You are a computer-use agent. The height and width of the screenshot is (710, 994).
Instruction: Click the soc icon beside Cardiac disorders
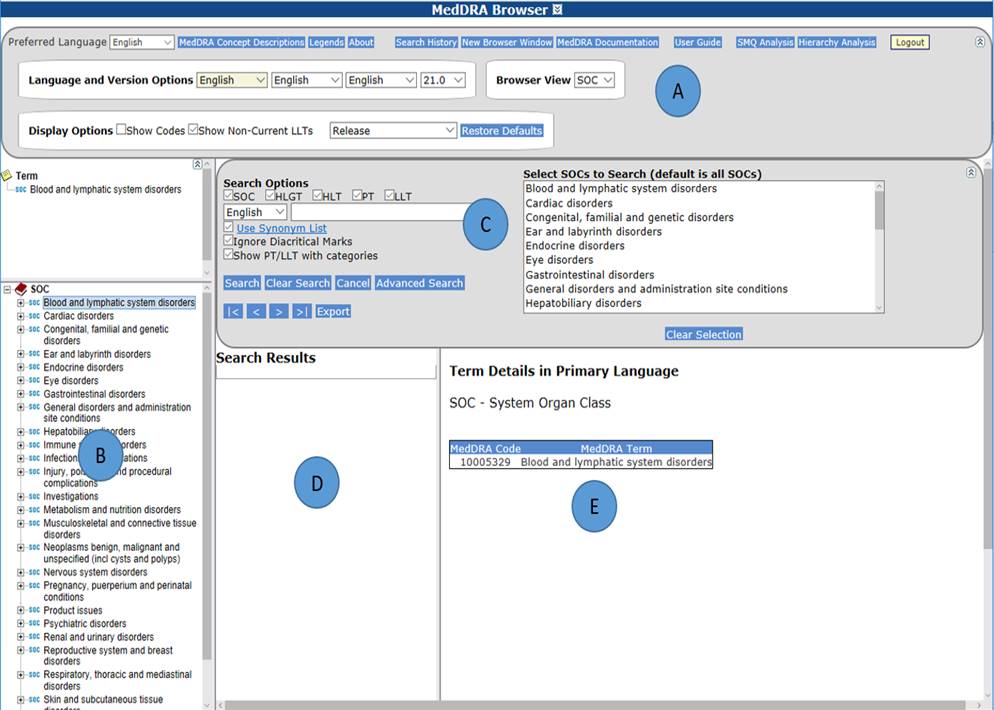[x=34, y=315]
